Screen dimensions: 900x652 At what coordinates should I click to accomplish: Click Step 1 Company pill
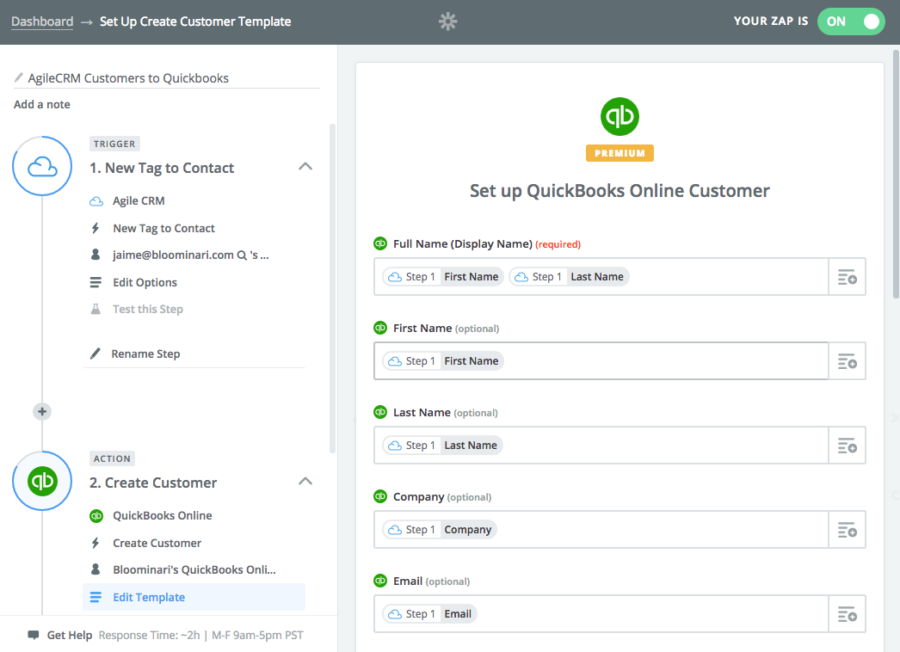point(440,530)
